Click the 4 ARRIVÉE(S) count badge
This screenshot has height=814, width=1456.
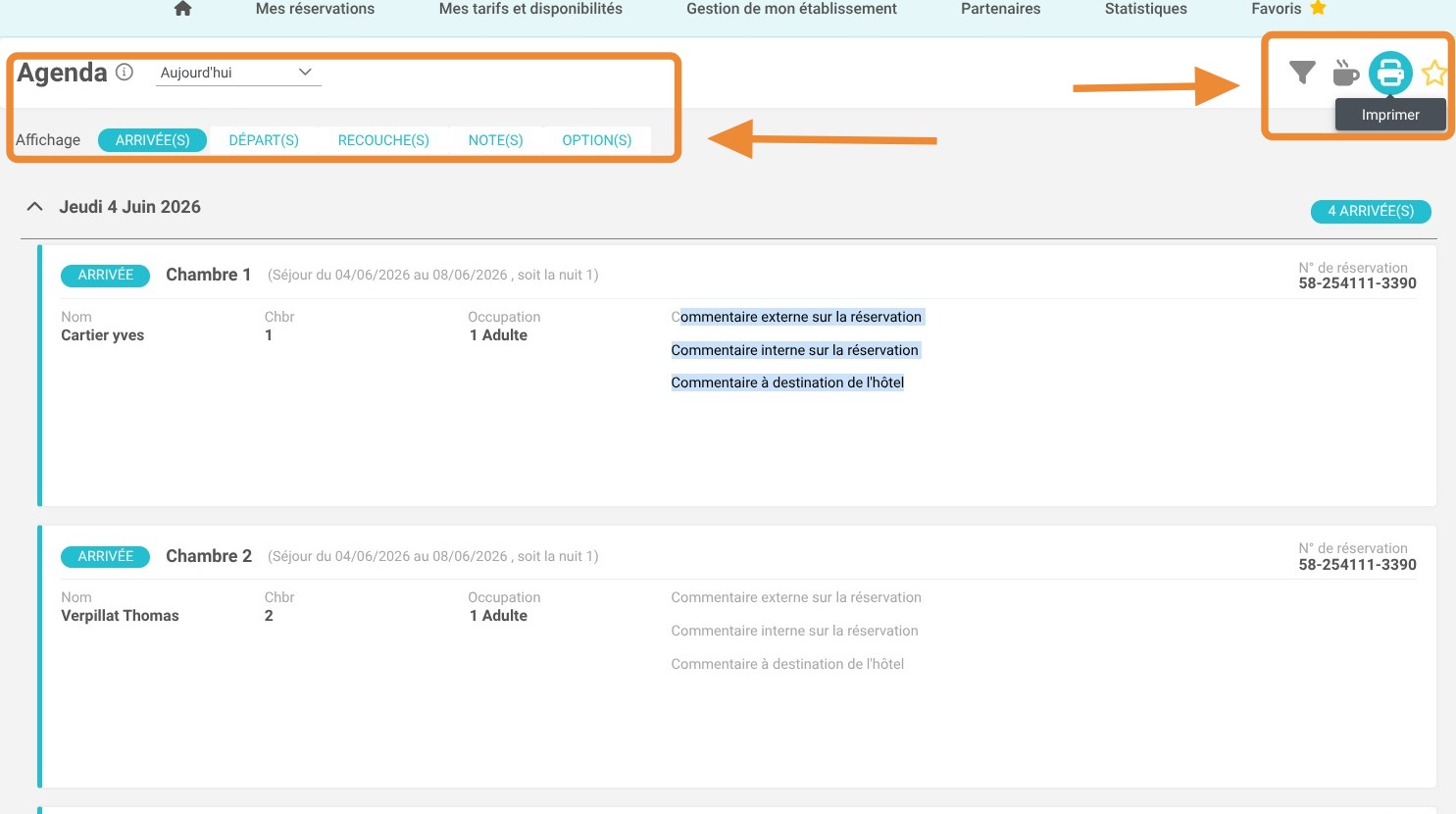[1371, 211]
